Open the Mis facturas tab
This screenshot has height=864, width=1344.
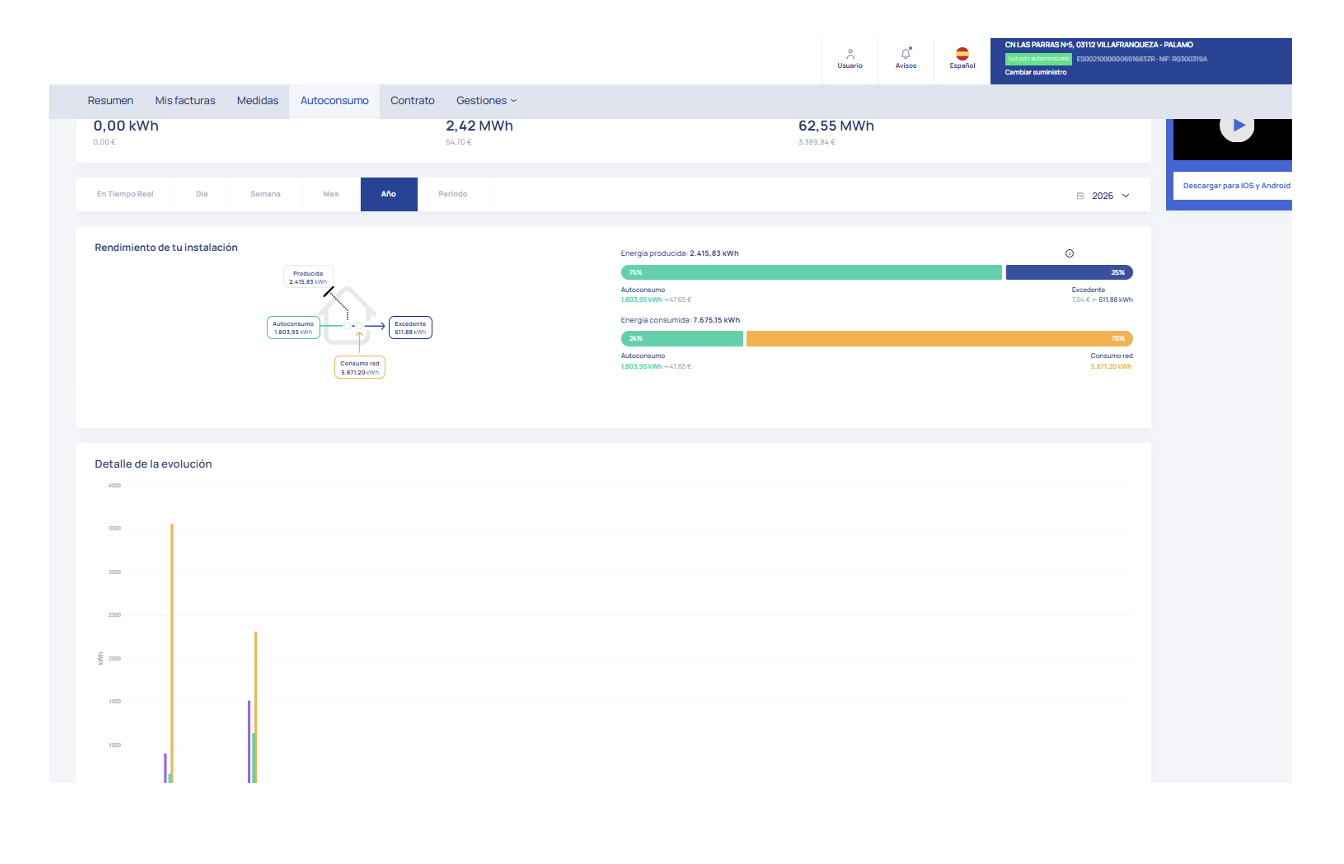tap(185, 101)
